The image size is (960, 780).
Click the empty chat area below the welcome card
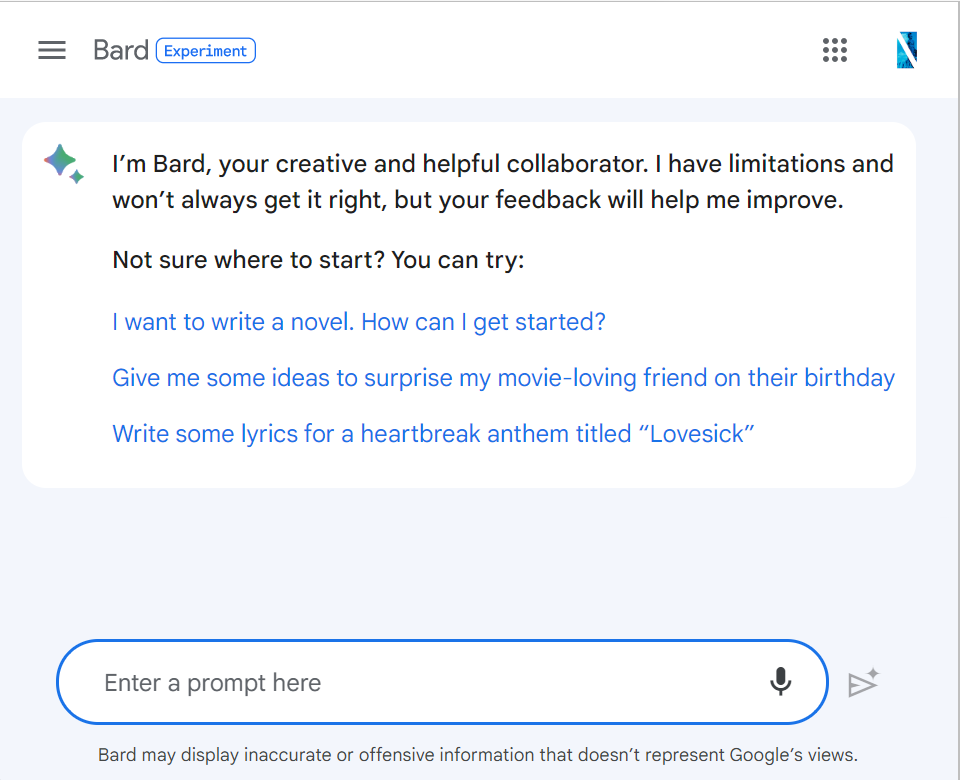(469, 563)
